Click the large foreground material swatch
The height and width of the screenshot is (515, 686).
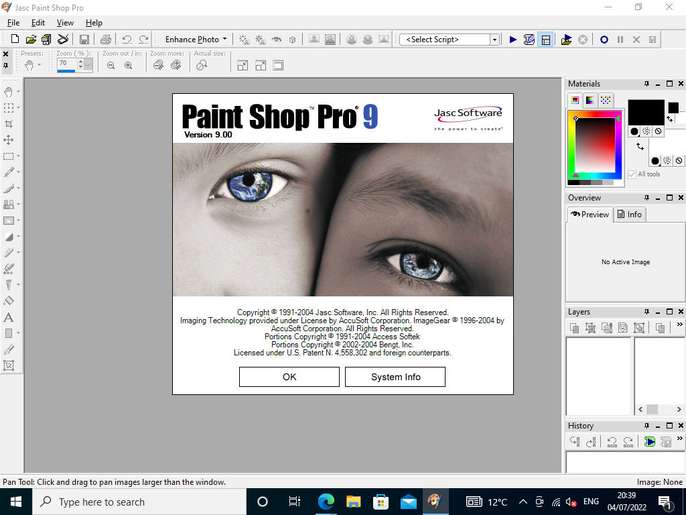coord(646,112)
